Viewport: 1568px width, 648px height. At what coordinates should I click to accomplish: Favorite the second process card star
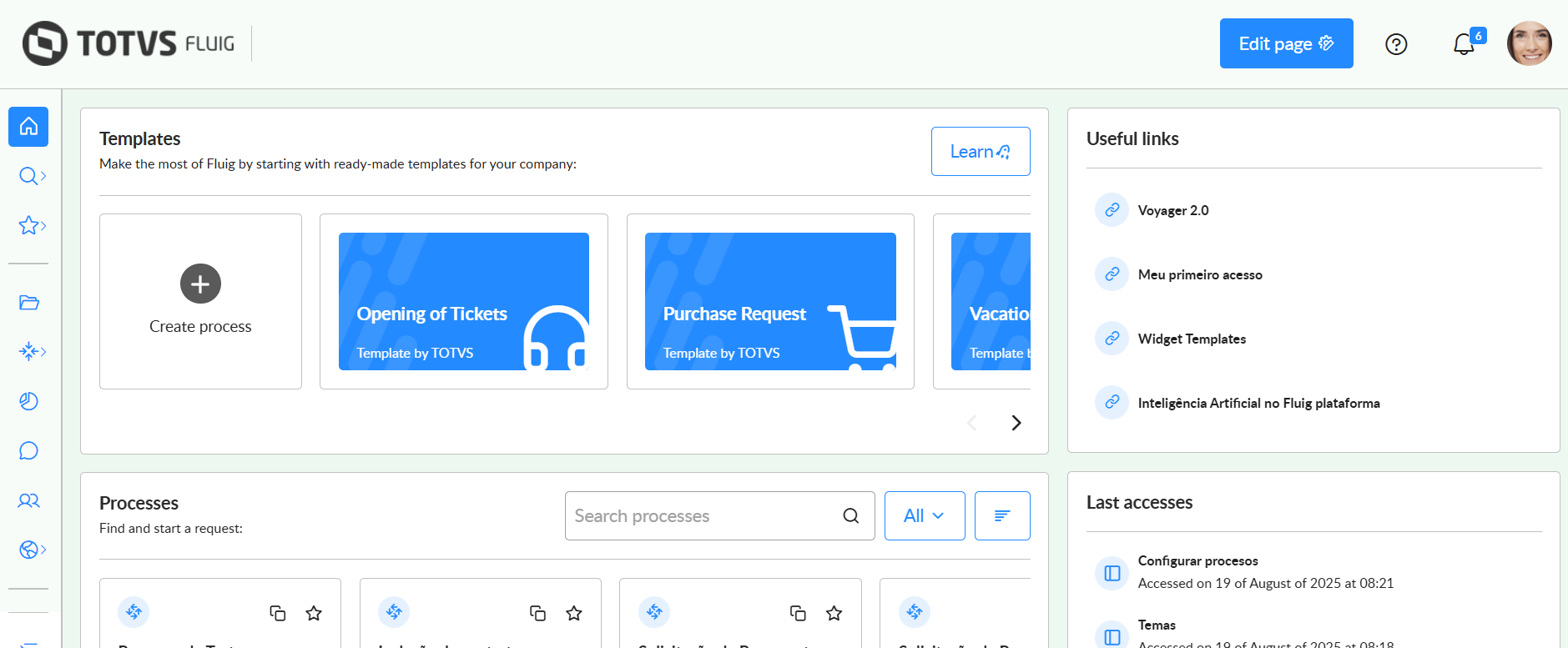click(x=574, y=614)
